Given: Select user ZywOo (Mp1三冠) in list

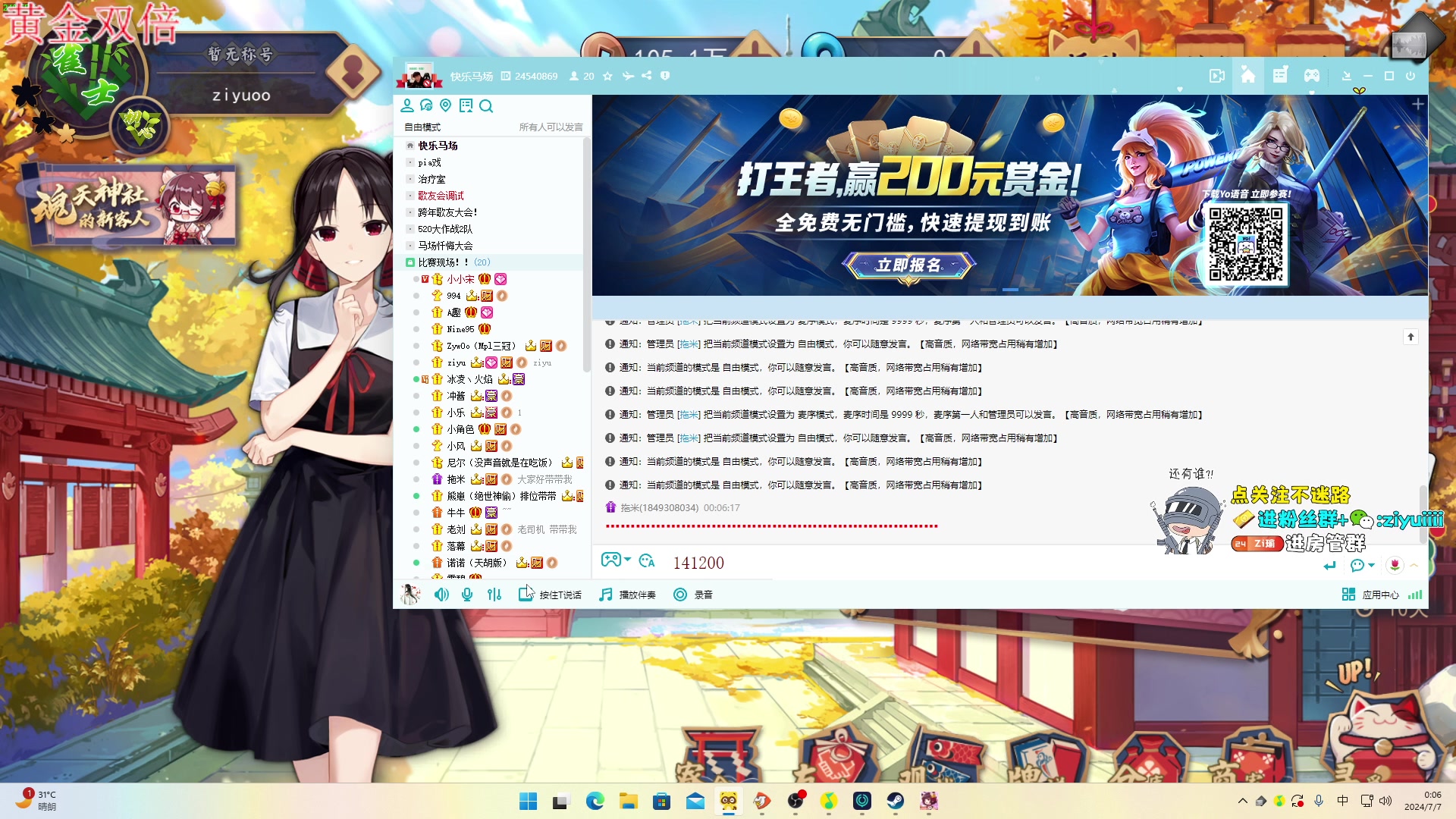Looking at the screenshot, I should pos(481,346).
